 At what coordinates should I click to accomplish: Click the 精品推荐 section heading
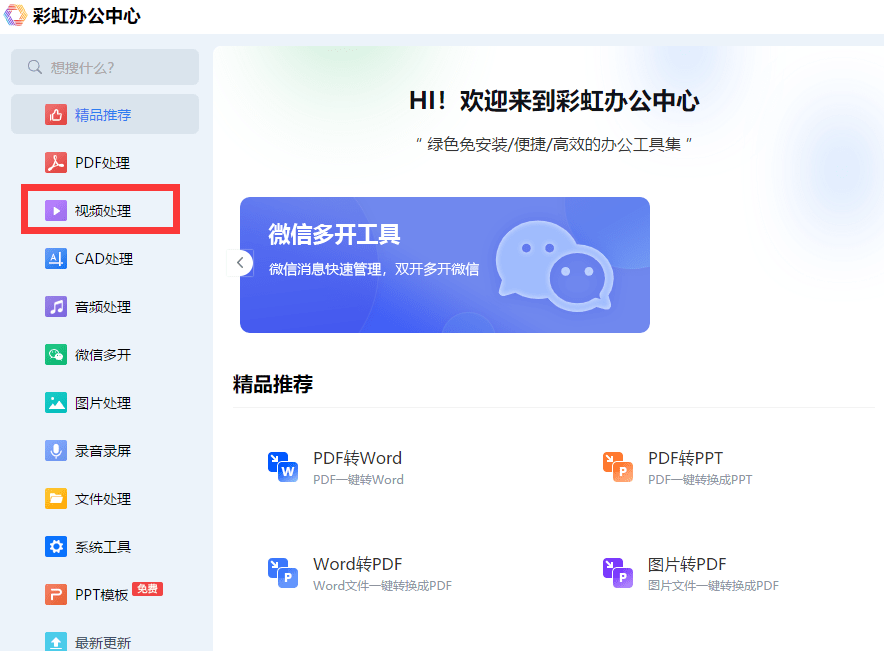tap(273, 384)
